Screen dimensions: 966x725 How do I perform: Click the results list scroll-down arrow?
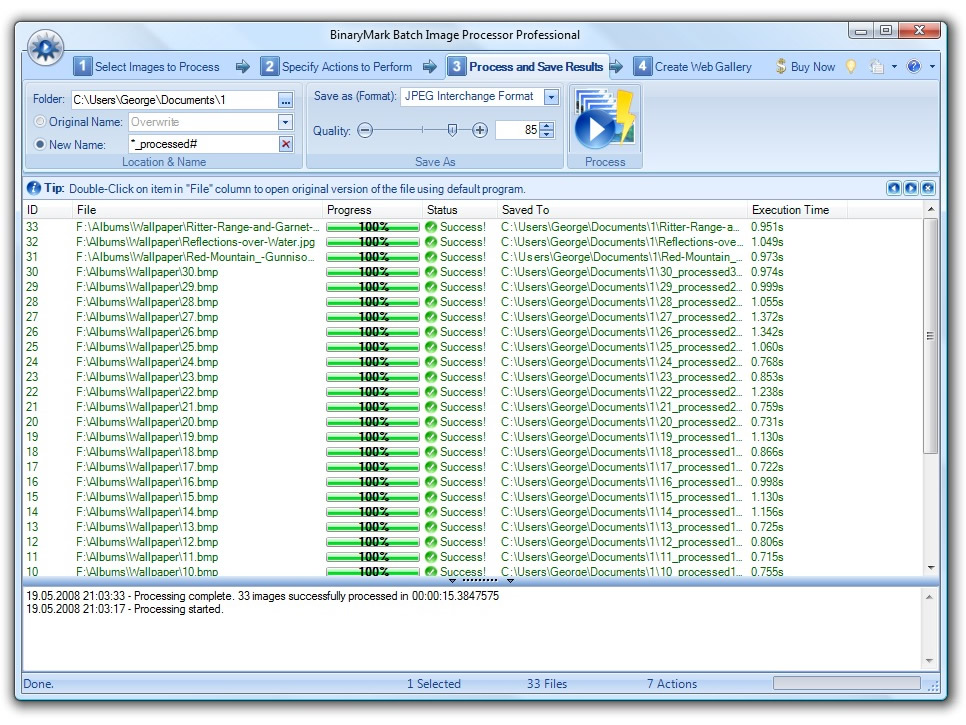(x=931, y=568)
